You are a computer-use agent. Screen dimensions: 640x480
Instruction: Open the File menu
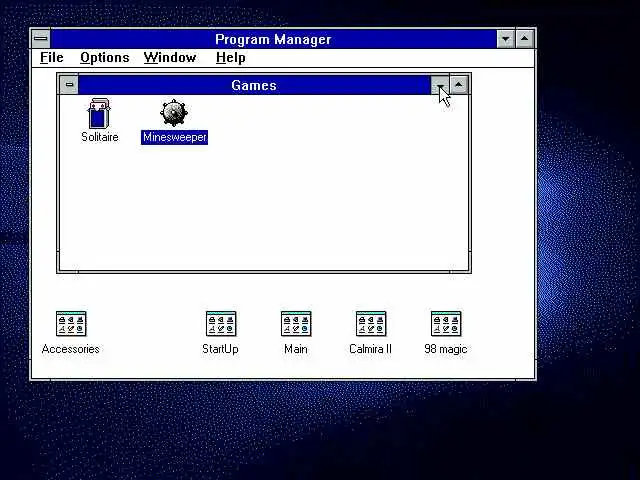(x=52, y=58)
